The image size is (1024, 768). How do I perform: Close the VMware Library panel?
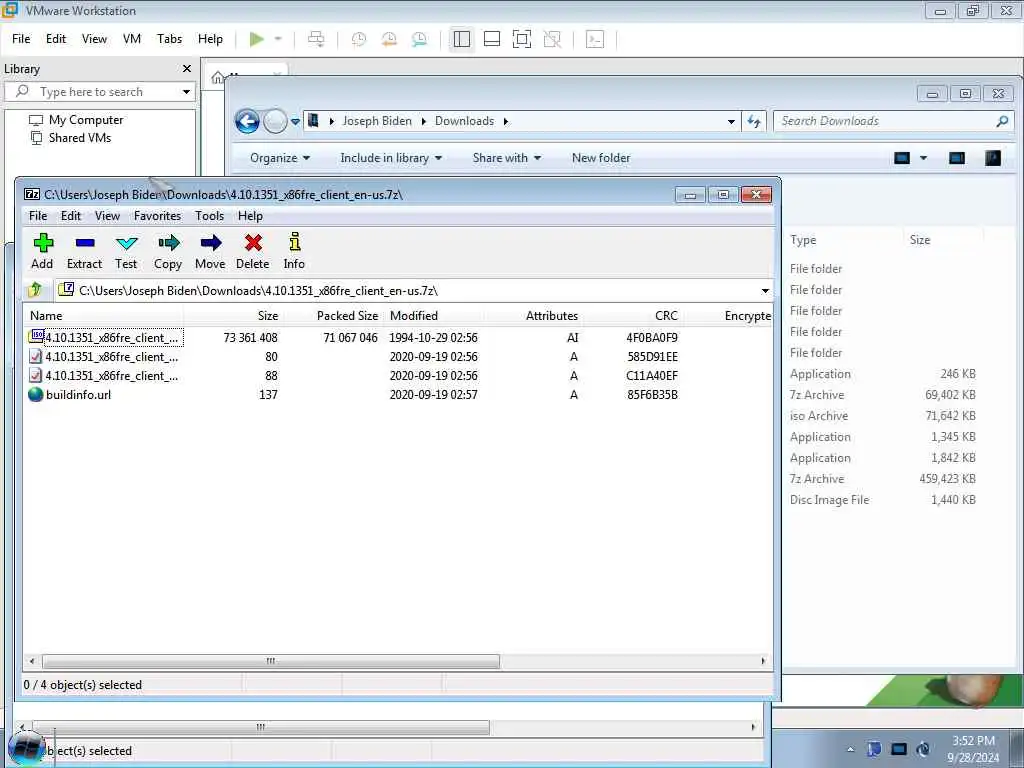pyautogui.click(x=187, y=69)
